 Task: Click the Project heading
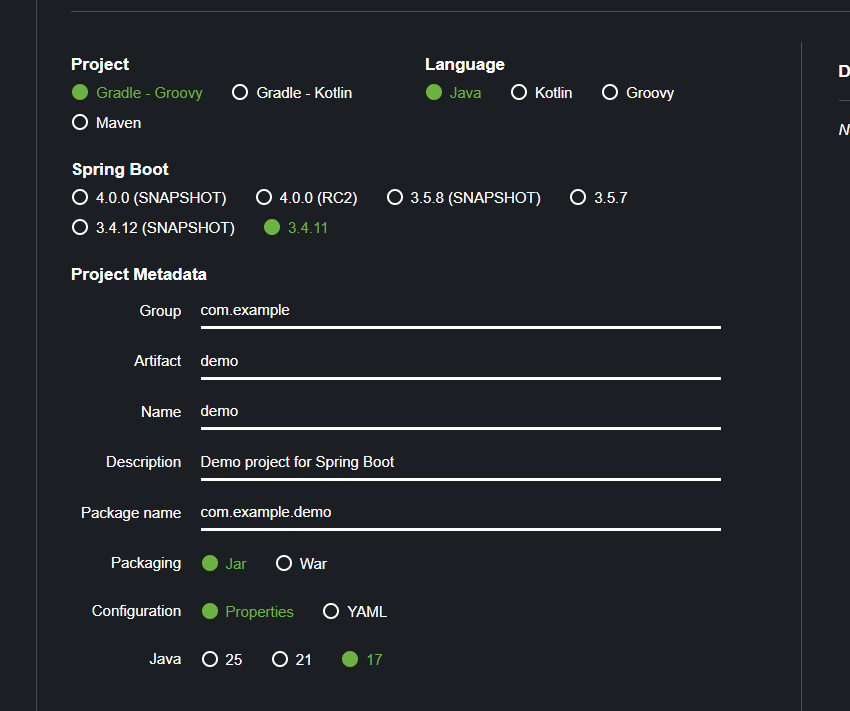coord(100,64)
